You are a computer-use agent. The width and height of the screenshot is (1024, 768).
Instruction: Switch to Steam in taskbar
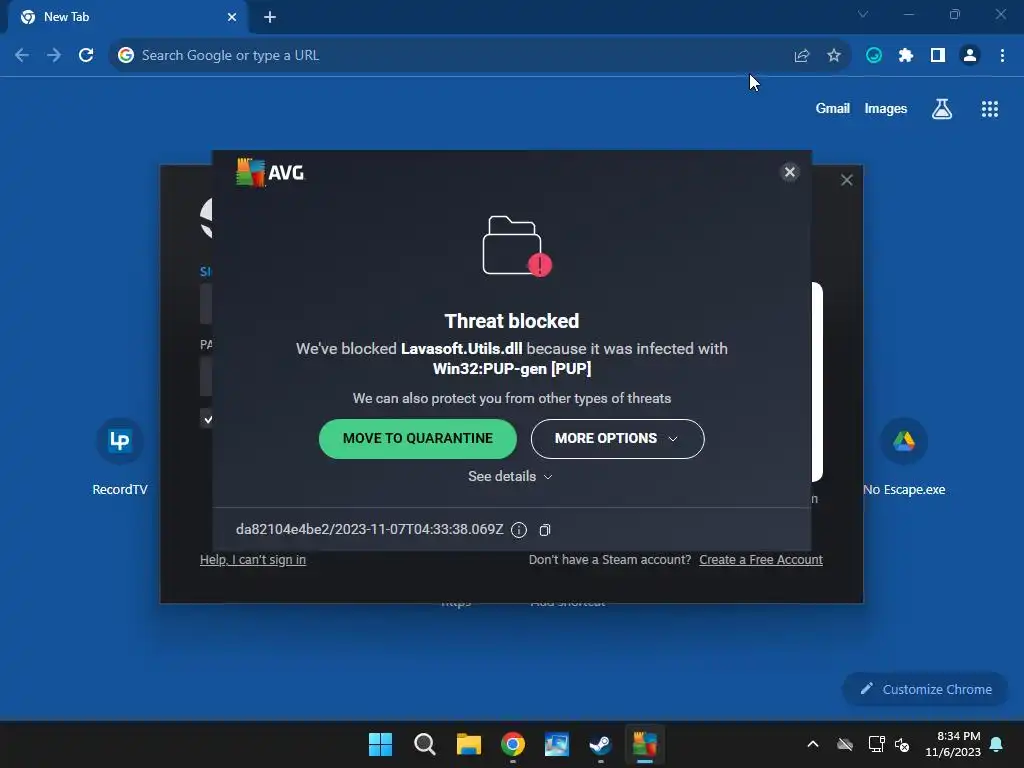600,744
